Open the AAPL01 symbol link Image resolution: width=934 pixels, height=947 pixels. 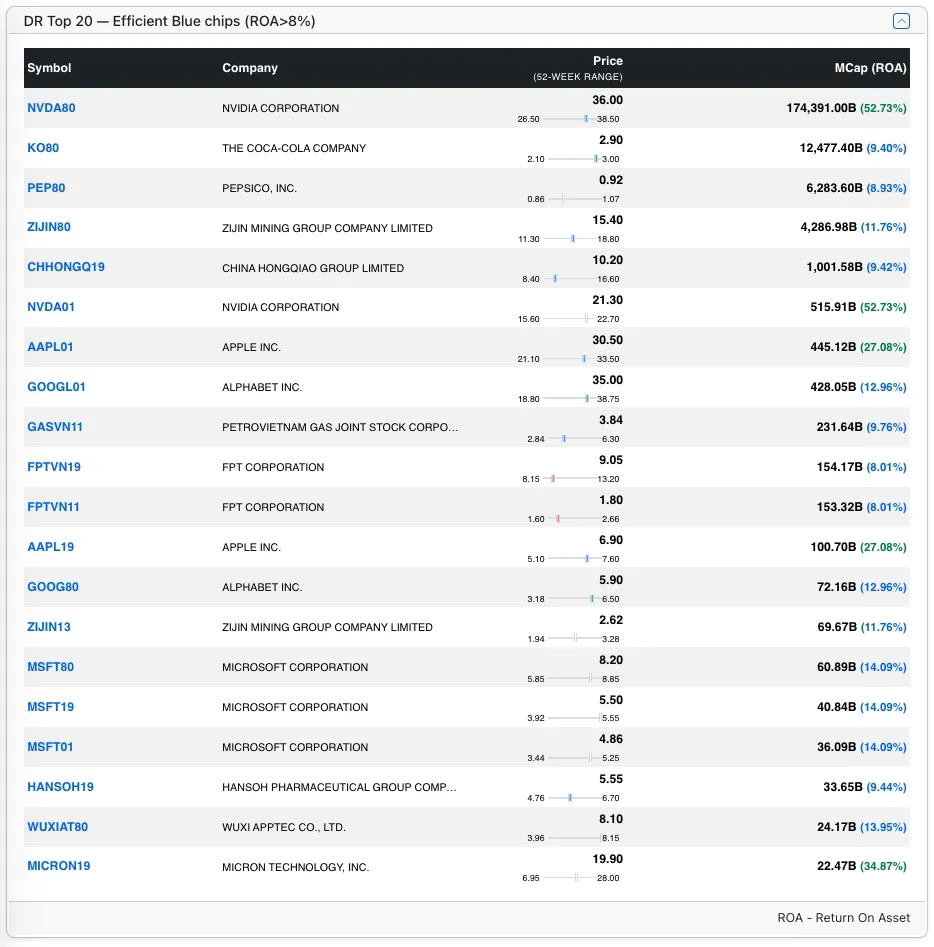coord(50,347)
